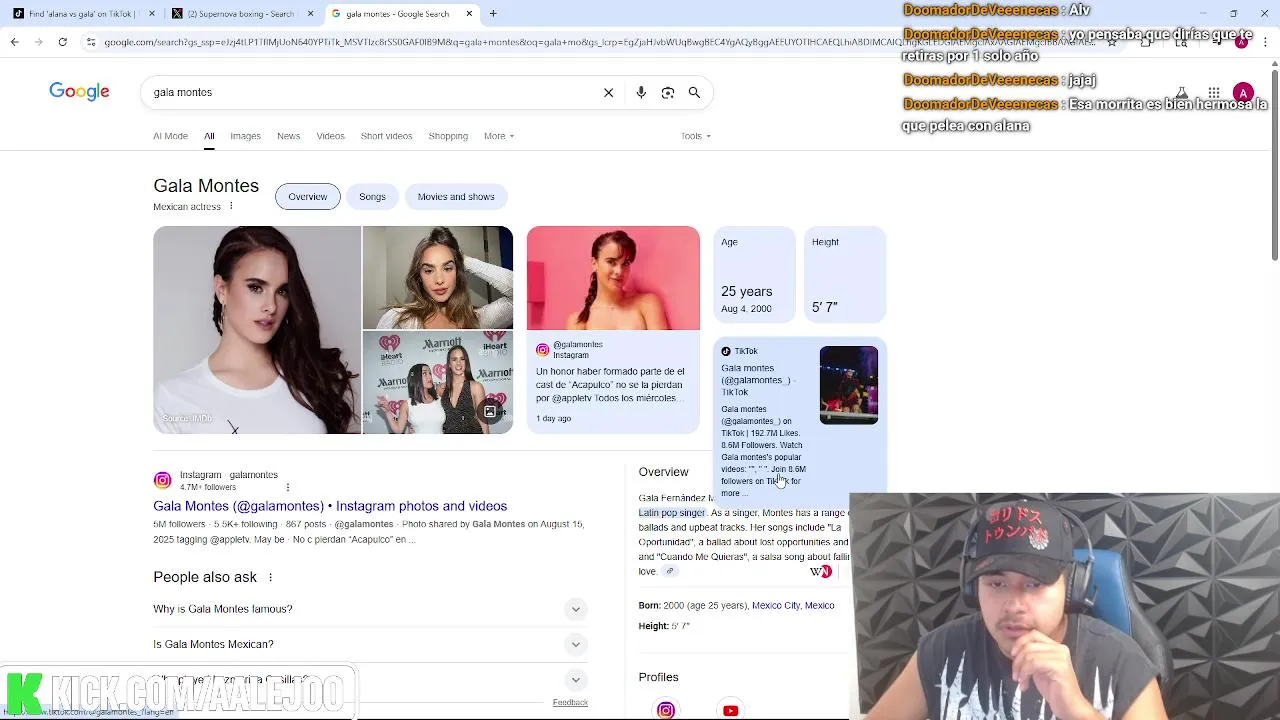This screenshot has height=720, width=1280.
Task: Open the More search filters dropdown
Action: coord(498,136)
